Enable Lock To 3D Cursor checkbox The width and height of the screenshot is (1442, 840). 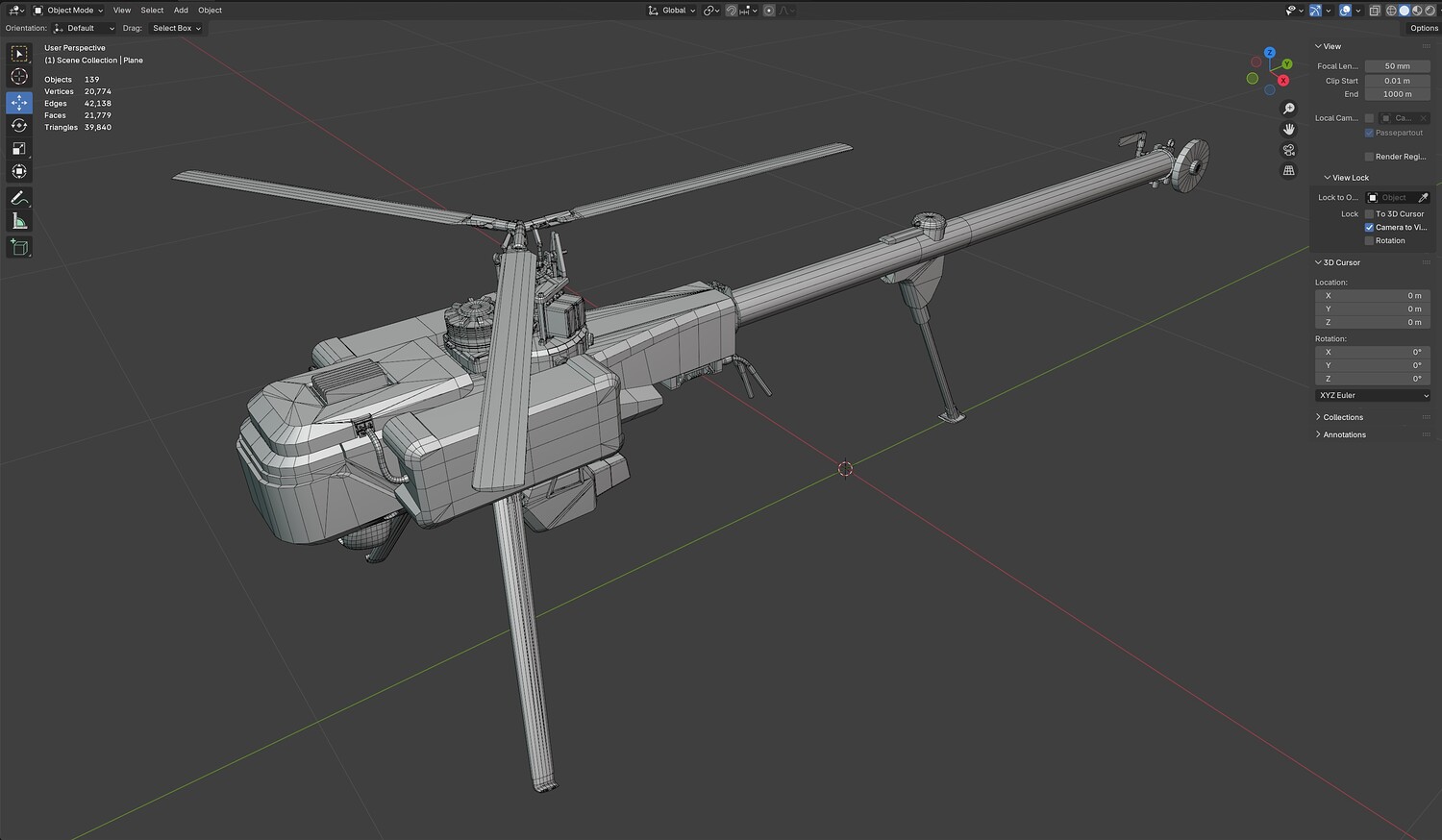pyautogui.click(x=1369, y=214)
